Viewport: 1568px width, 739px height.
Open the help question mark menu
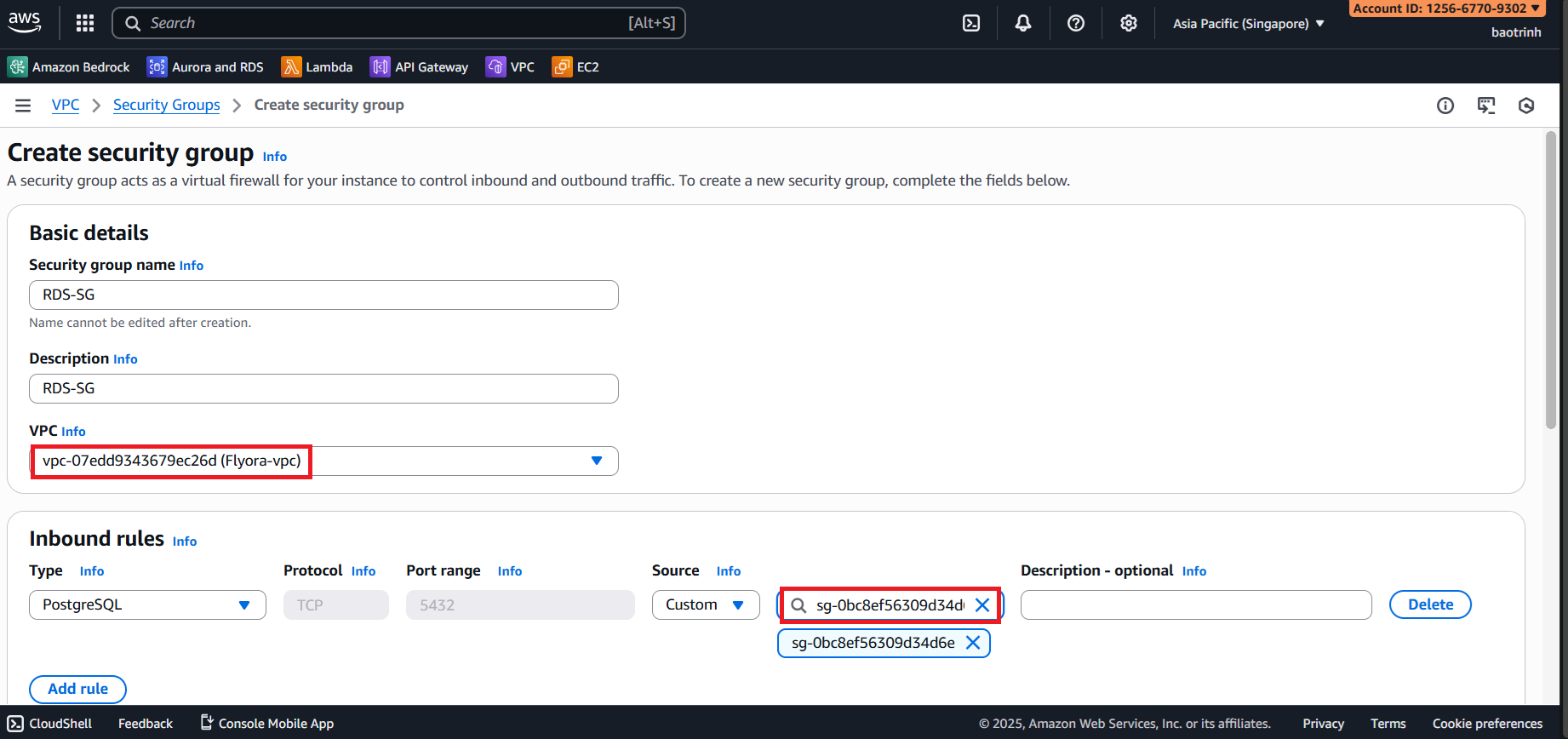tap(1076, 23)
